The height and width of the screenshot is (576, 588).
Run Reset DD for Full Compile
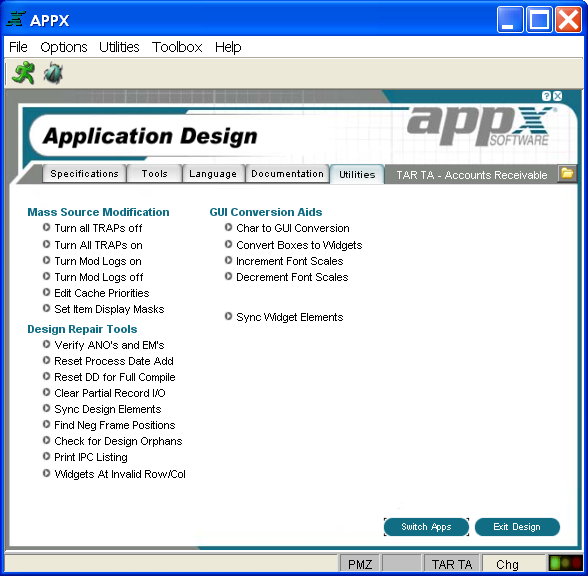[x=115, y=377]
